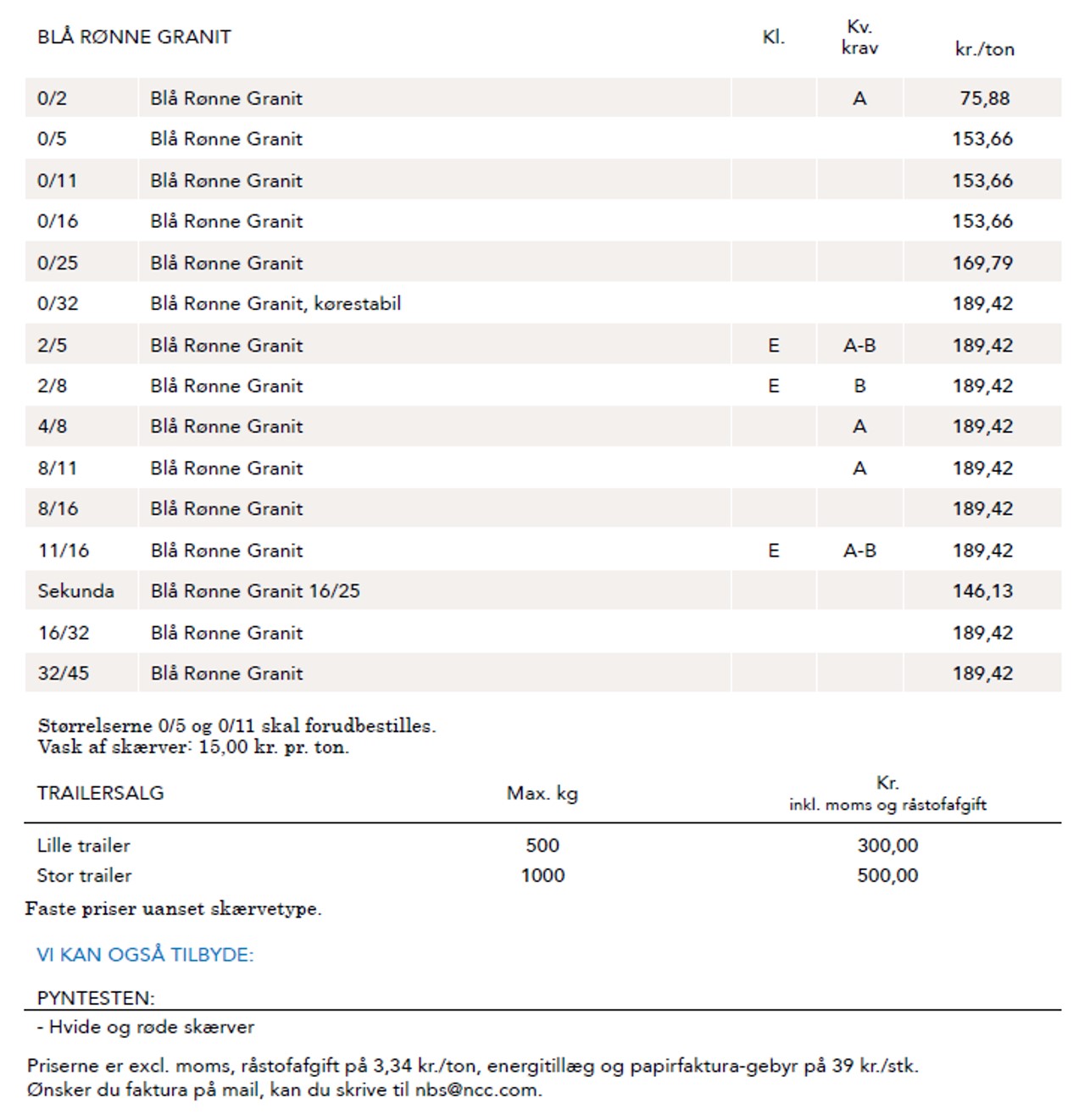
Task: Click the 2/5 row class E cell
Action: (773, 346)
